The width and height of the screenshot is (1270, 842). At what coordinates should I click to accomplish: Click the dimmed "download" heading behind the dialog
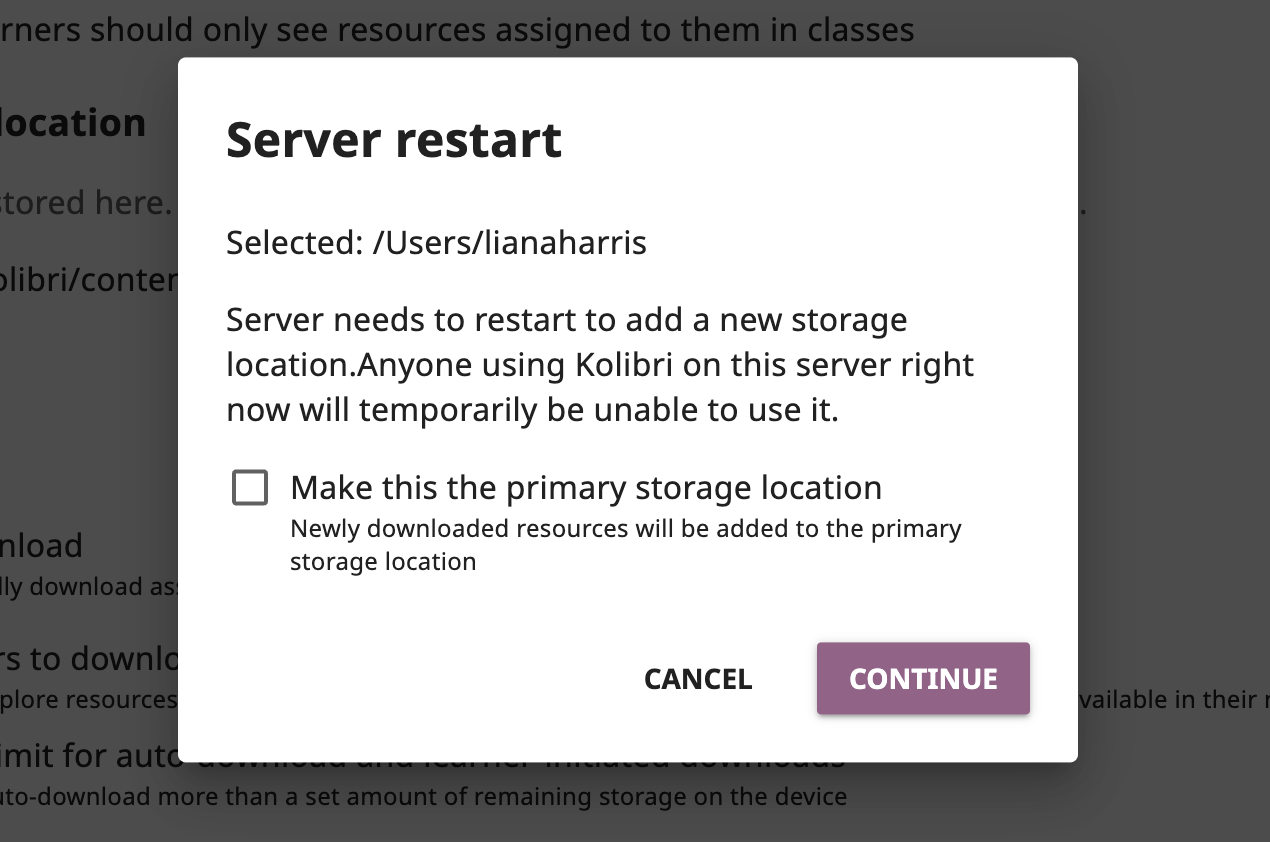(x=41, y=545)
